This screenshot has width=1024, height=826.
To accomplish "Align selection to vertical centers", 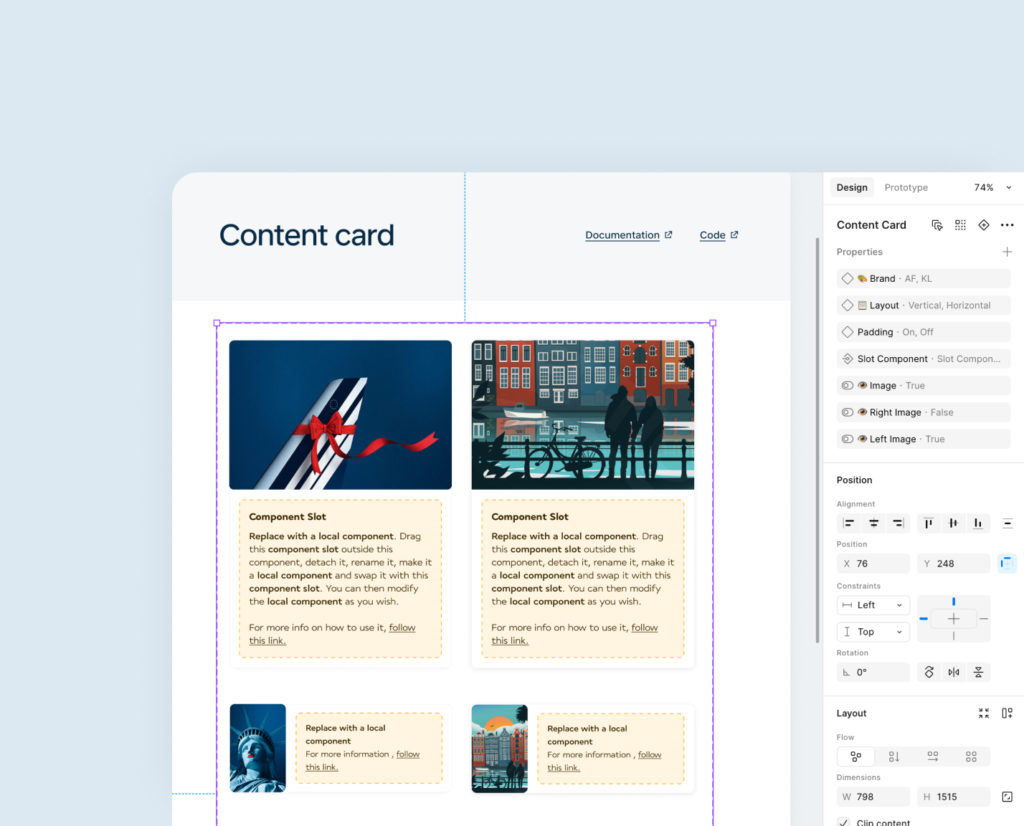I will [953, 523].
